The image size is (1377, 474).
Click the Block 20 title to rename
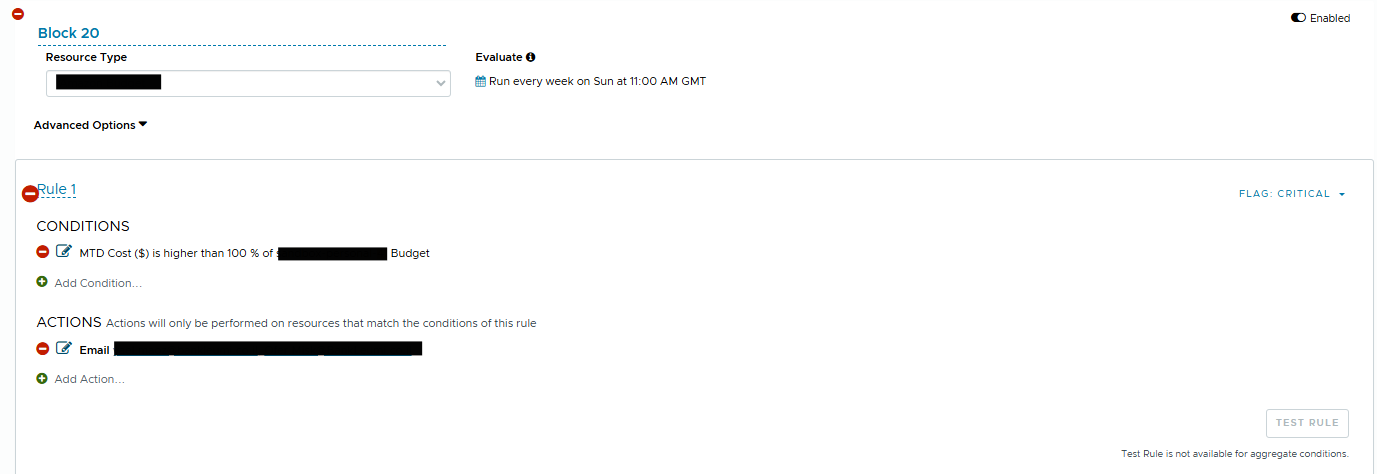tap(69, 33)
